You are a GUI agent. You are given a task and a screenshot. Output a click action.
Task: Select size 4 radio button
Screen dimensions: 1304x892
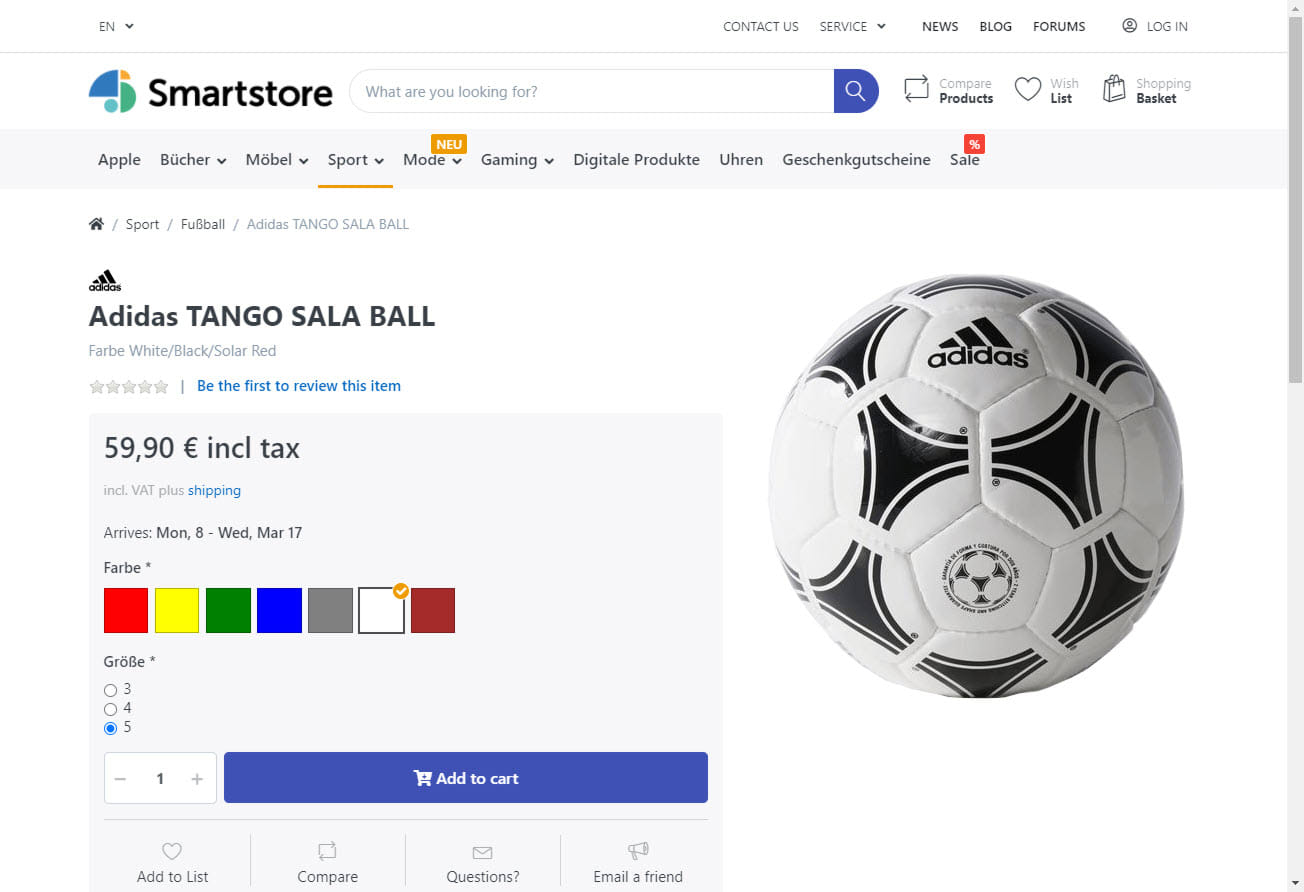111,709
